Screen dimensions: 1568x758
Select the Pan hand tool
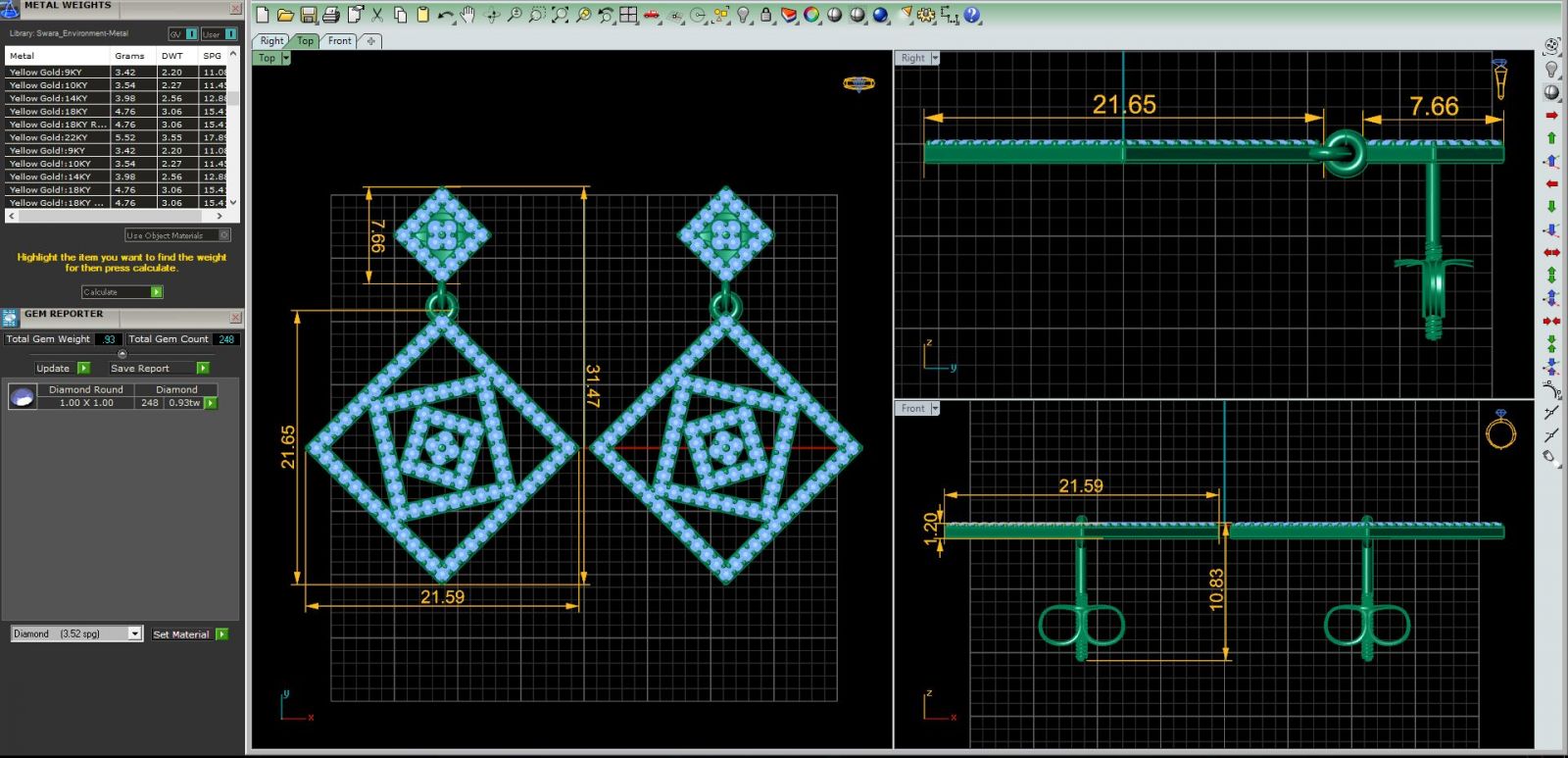(468, 15)
